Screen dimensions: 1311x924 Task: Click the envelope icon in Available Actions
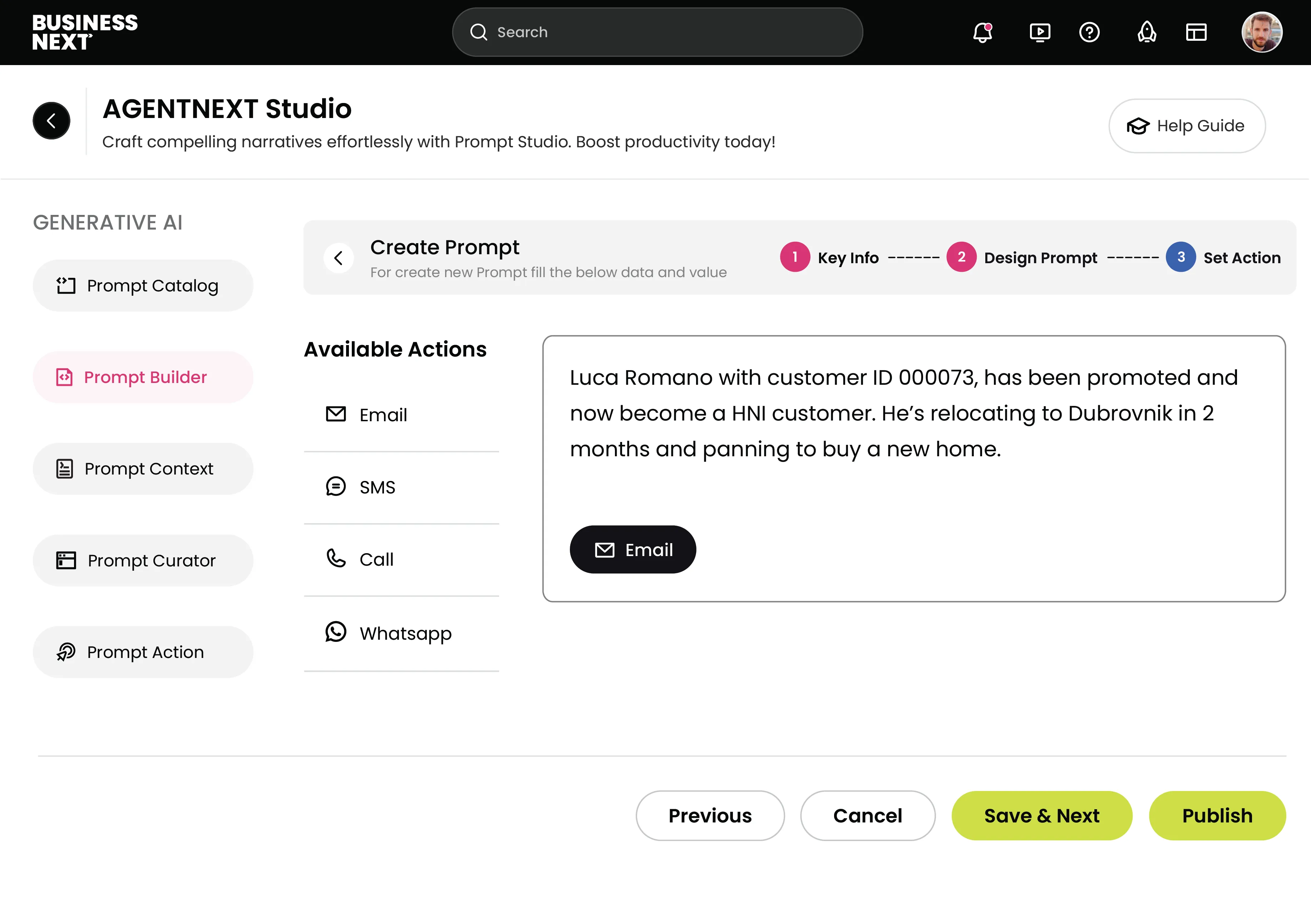tap(336, 414)
